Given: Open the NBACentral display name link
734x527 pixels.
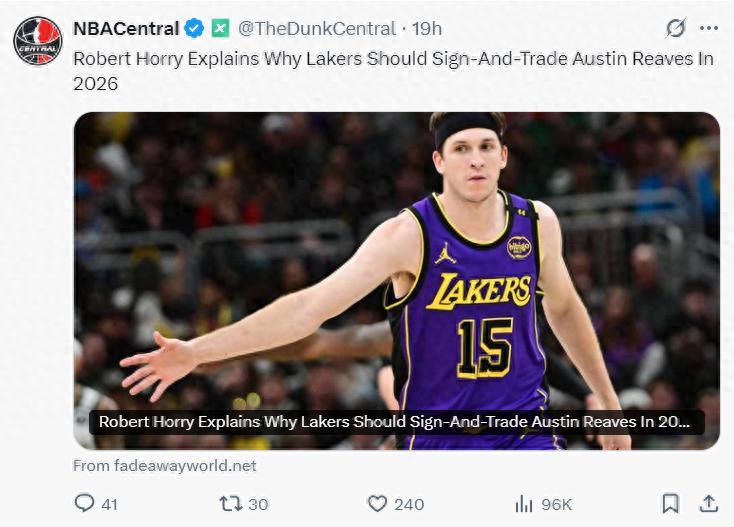Looking at the screenshot, I should (126, 28).
